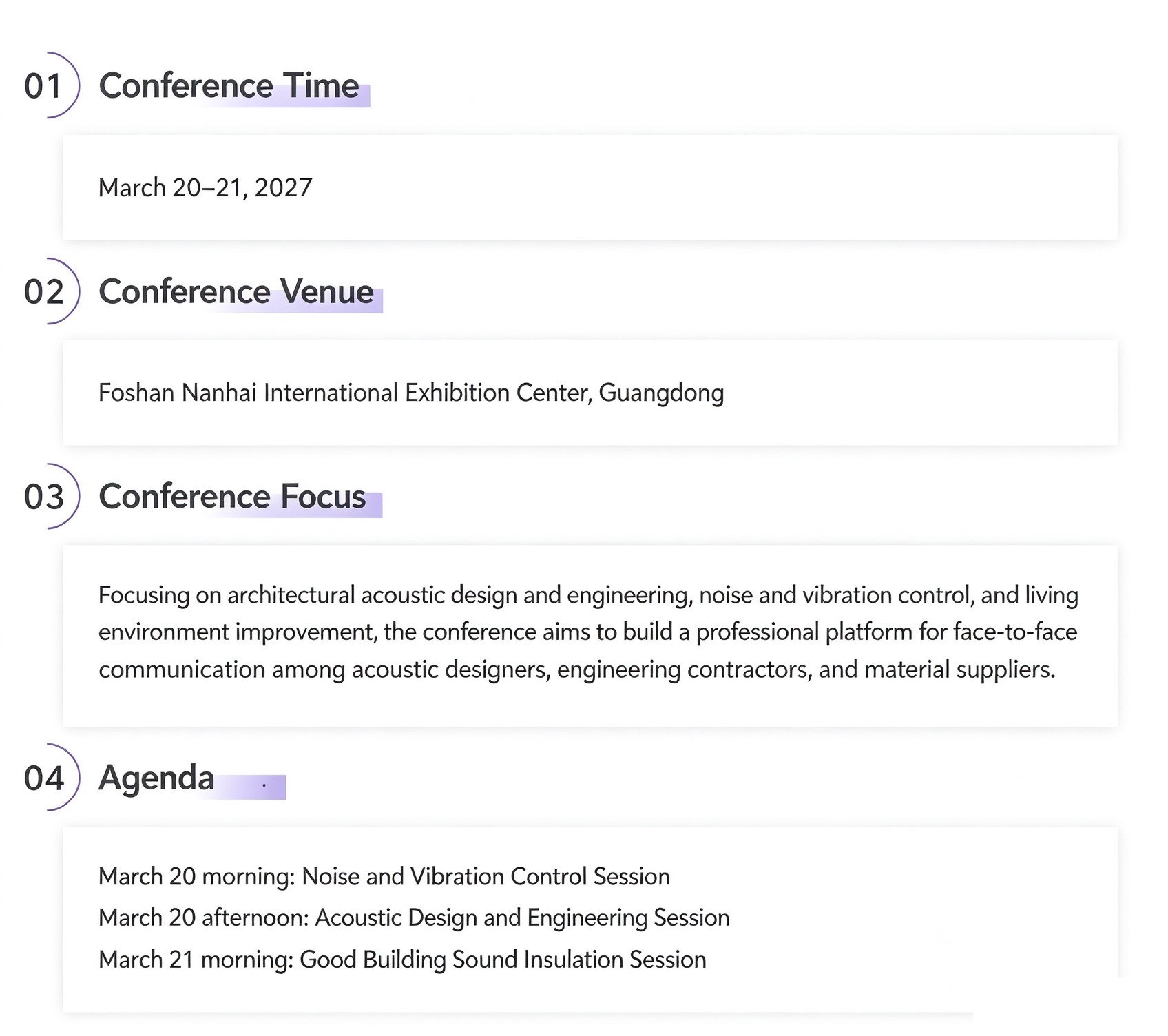
Task: Click the phrase 'face-to-face' in focus text
Action: pos(1015,632)
